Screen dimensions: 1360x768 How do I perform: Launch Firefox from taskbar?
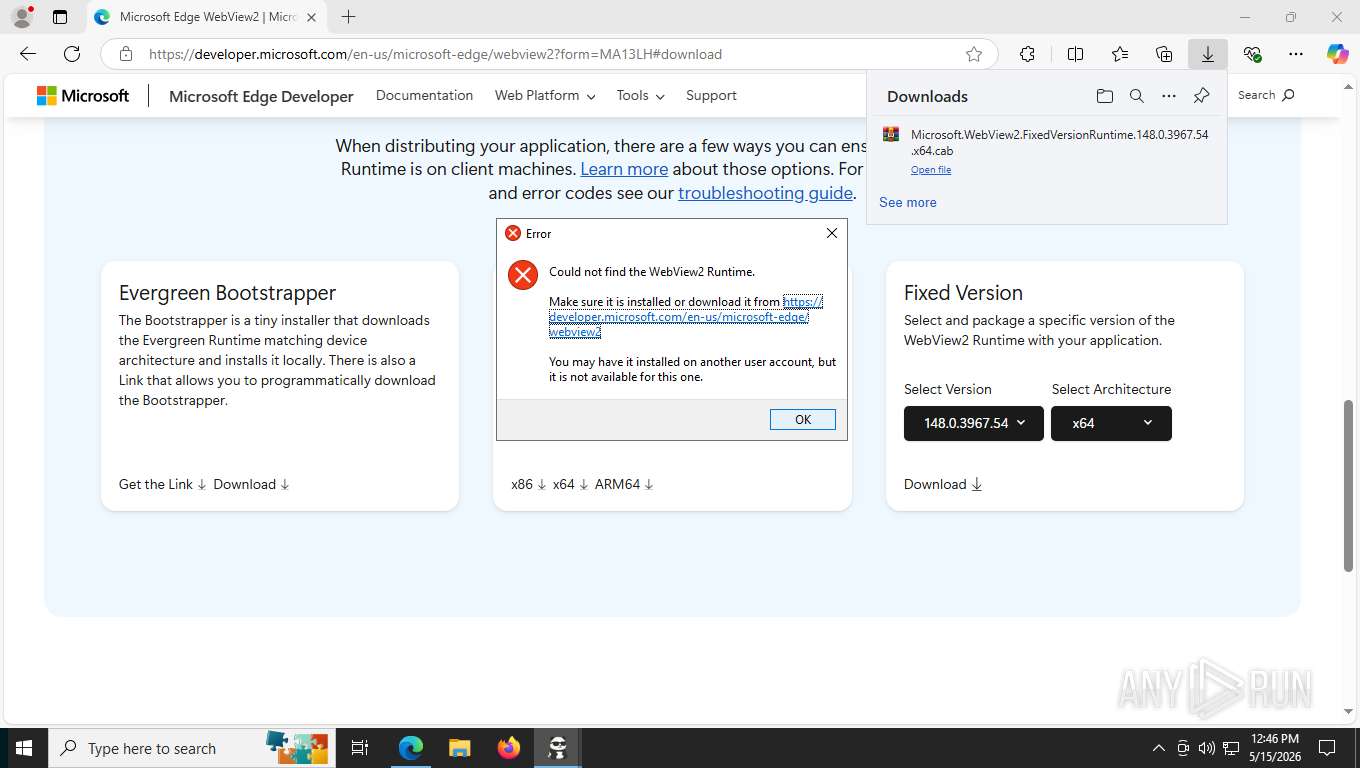[509, 748]
